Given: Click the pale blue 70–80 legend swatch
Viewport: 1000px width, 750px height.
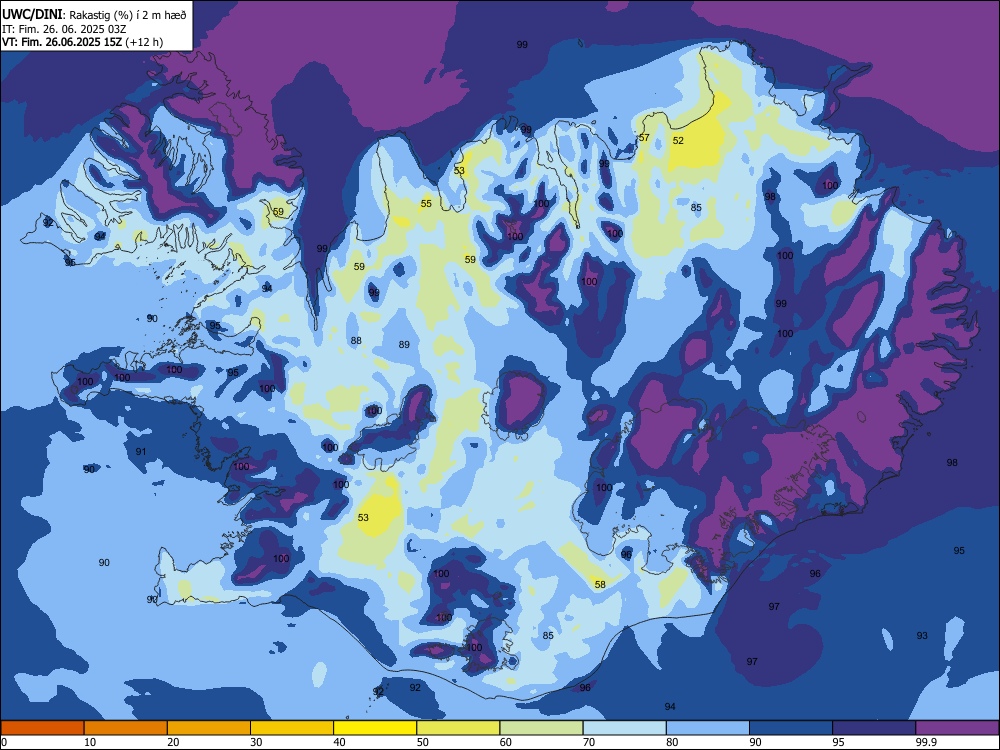Looking at the screenshot, I should (x=624, y=728).
